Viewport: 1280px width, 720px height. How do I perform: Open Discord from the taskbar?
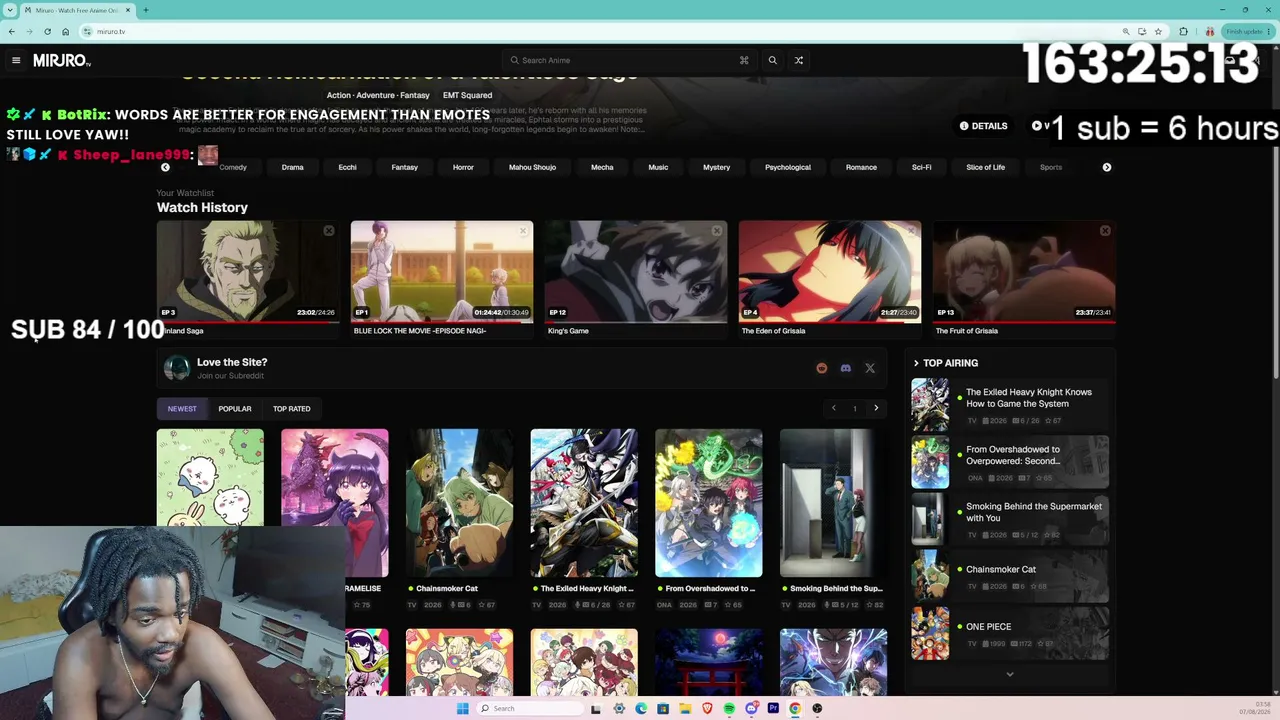[751, 708]
